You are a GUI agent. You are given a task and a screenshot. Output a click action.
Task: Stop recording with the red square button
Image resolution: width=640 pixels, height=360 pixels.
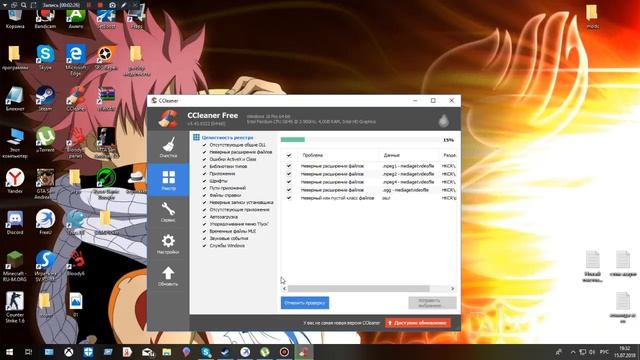click(x=100, y=5)
